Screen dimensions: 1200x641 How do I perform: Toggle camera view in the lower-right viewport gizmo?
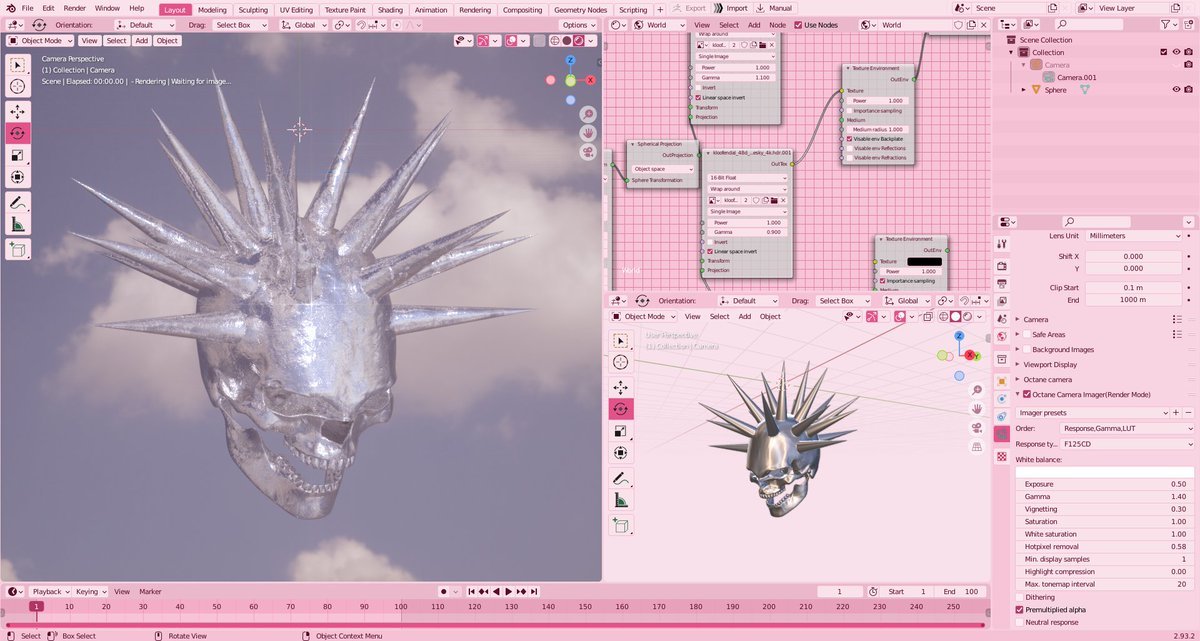point(976,428)
